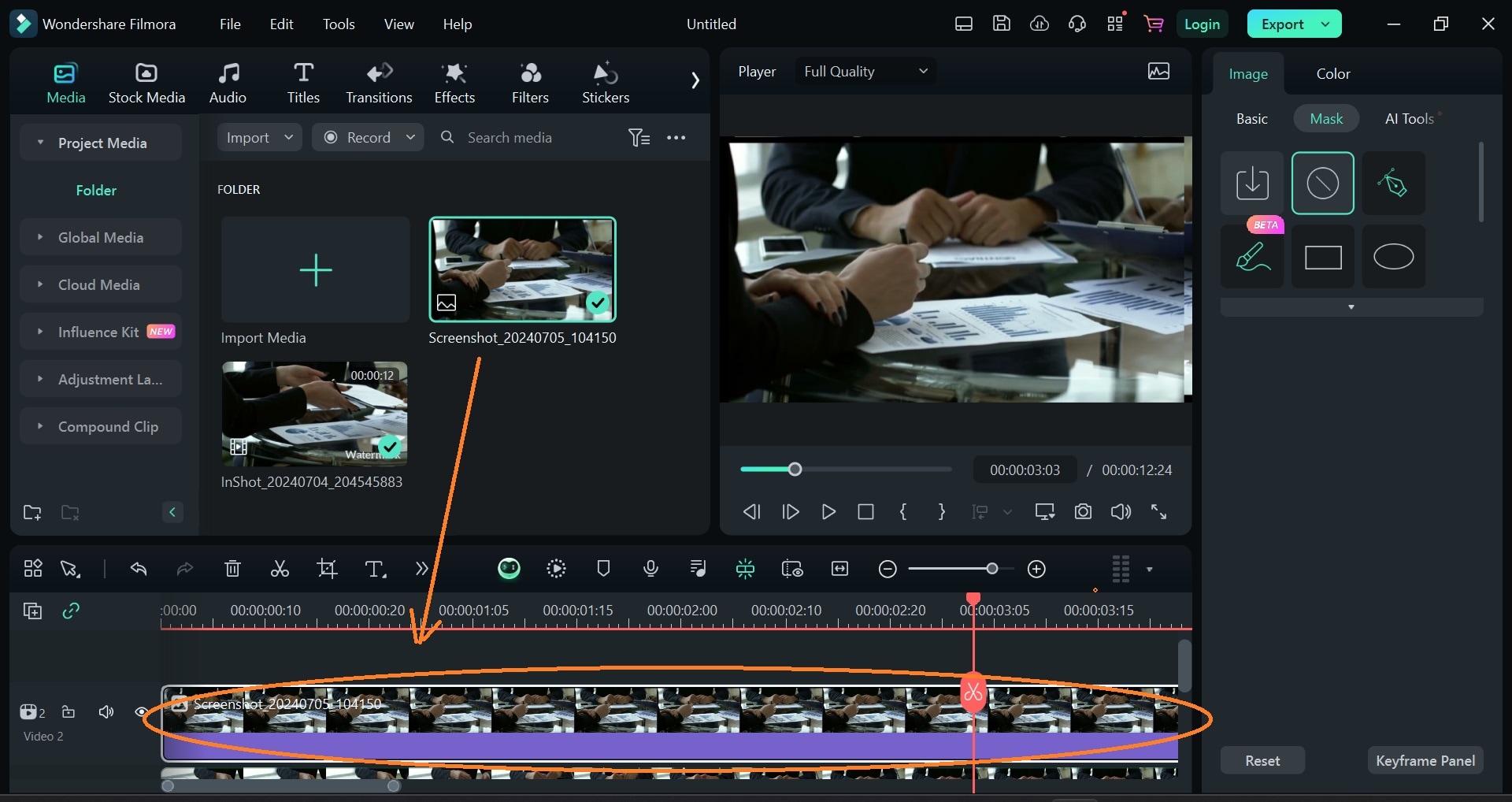1512x802 pixels.
Task: Open the Effects panel
Action: coord(454,83)
